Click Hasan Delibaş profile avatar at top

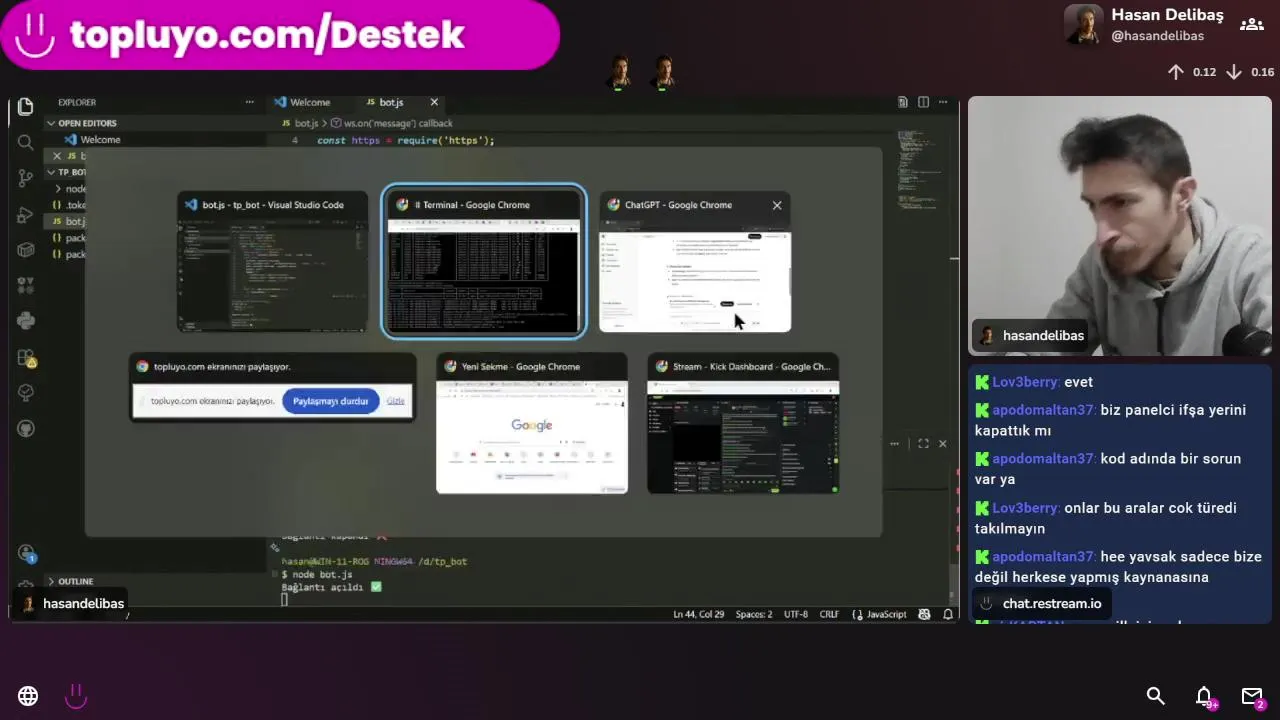(x=1083, y=25)
